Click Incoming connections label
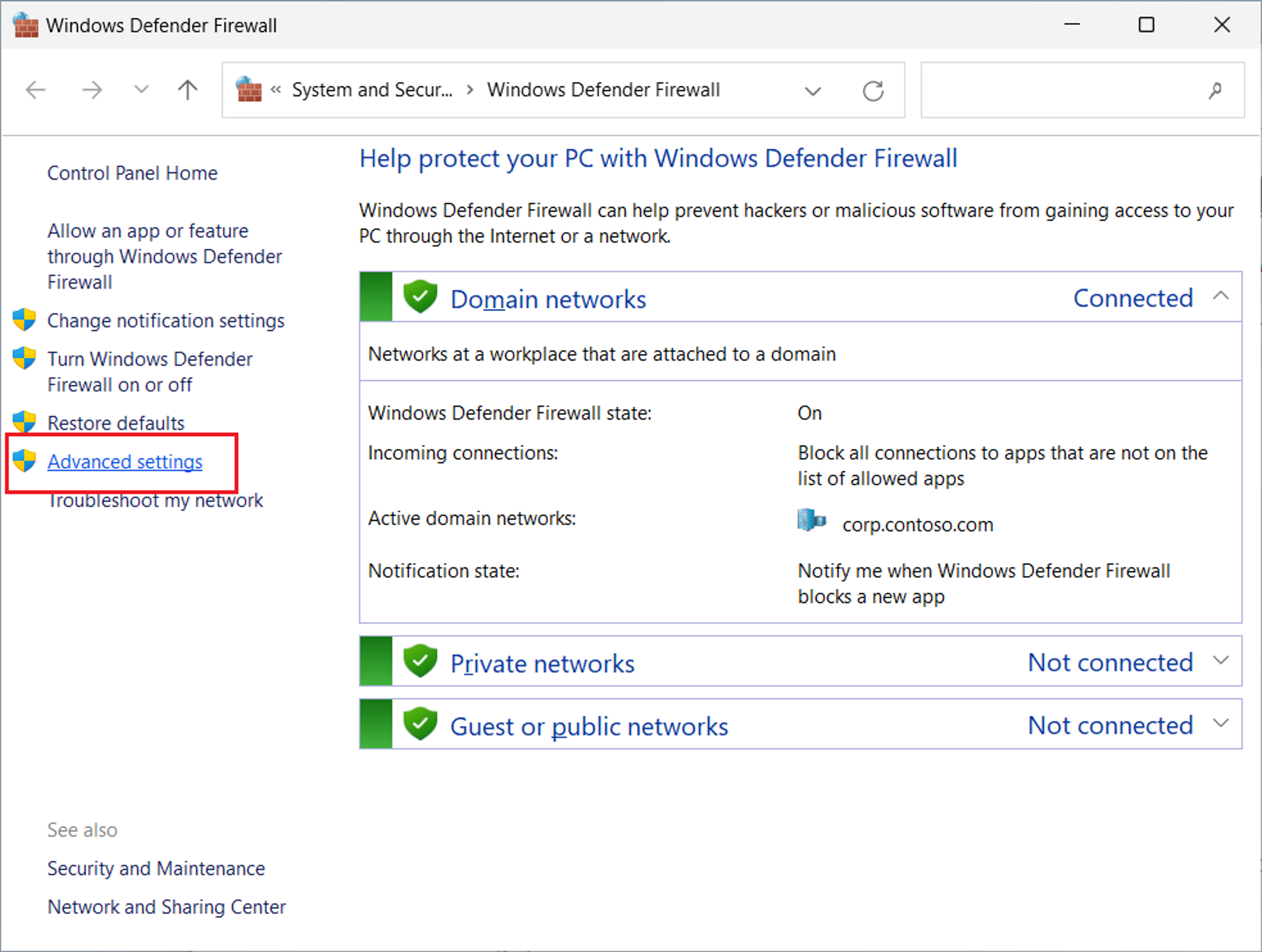 pos(463,453)
